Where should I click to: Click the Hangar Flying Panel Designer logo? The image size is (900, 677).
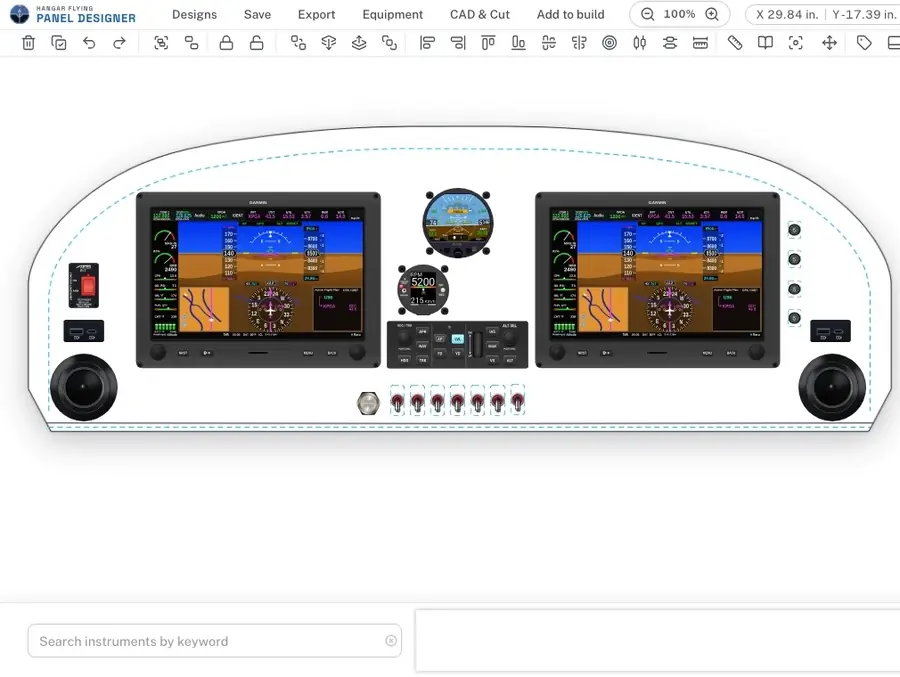point(73,14)
